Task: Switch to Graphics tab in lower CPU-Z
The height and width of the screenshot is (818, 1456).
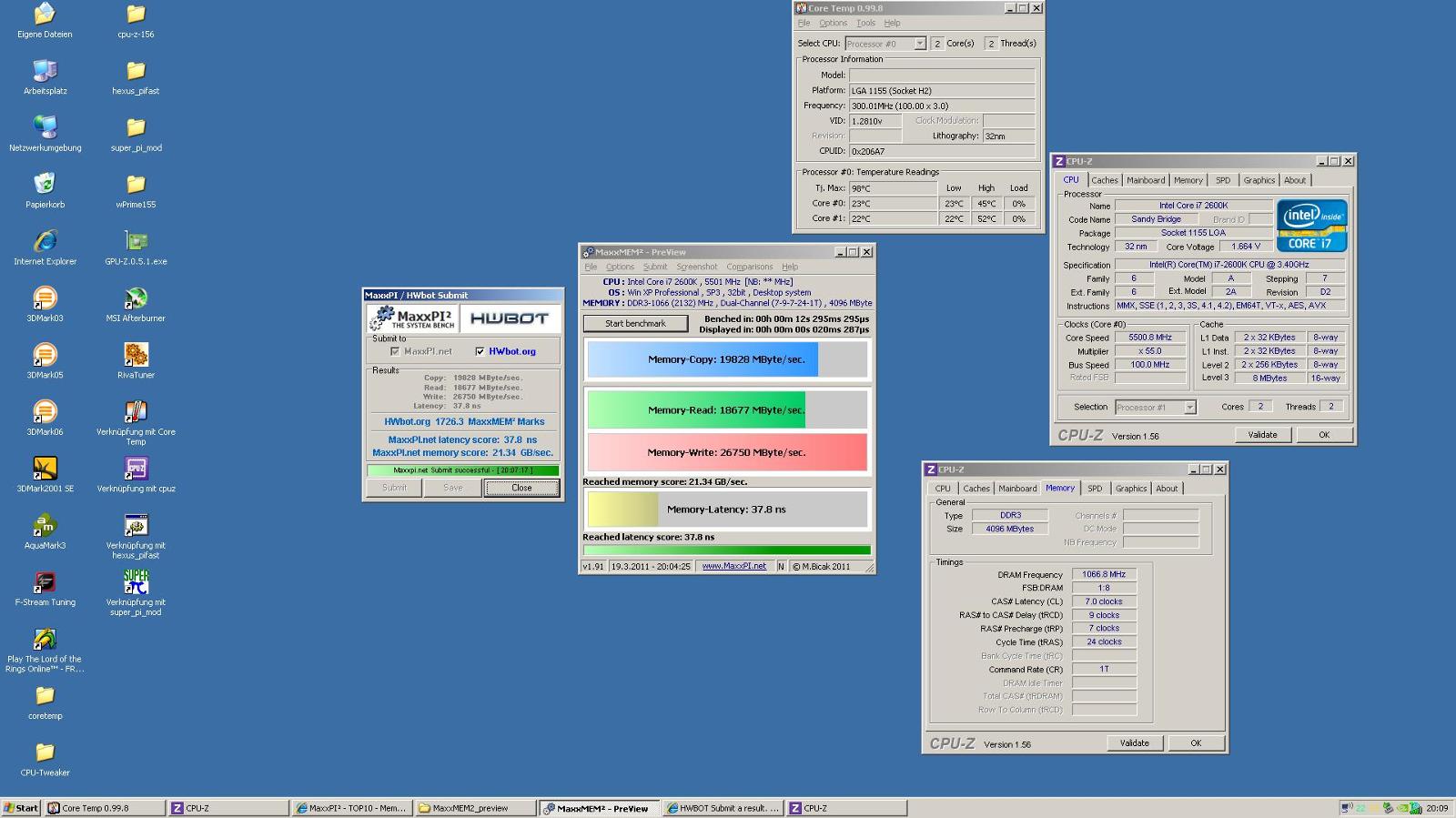Action: (1131, 489)
